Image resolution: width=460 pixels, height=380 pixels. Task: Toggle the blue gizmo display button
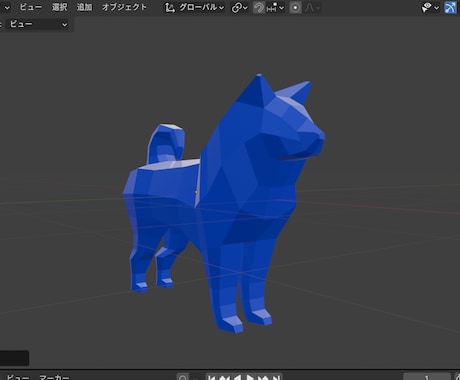450,7
